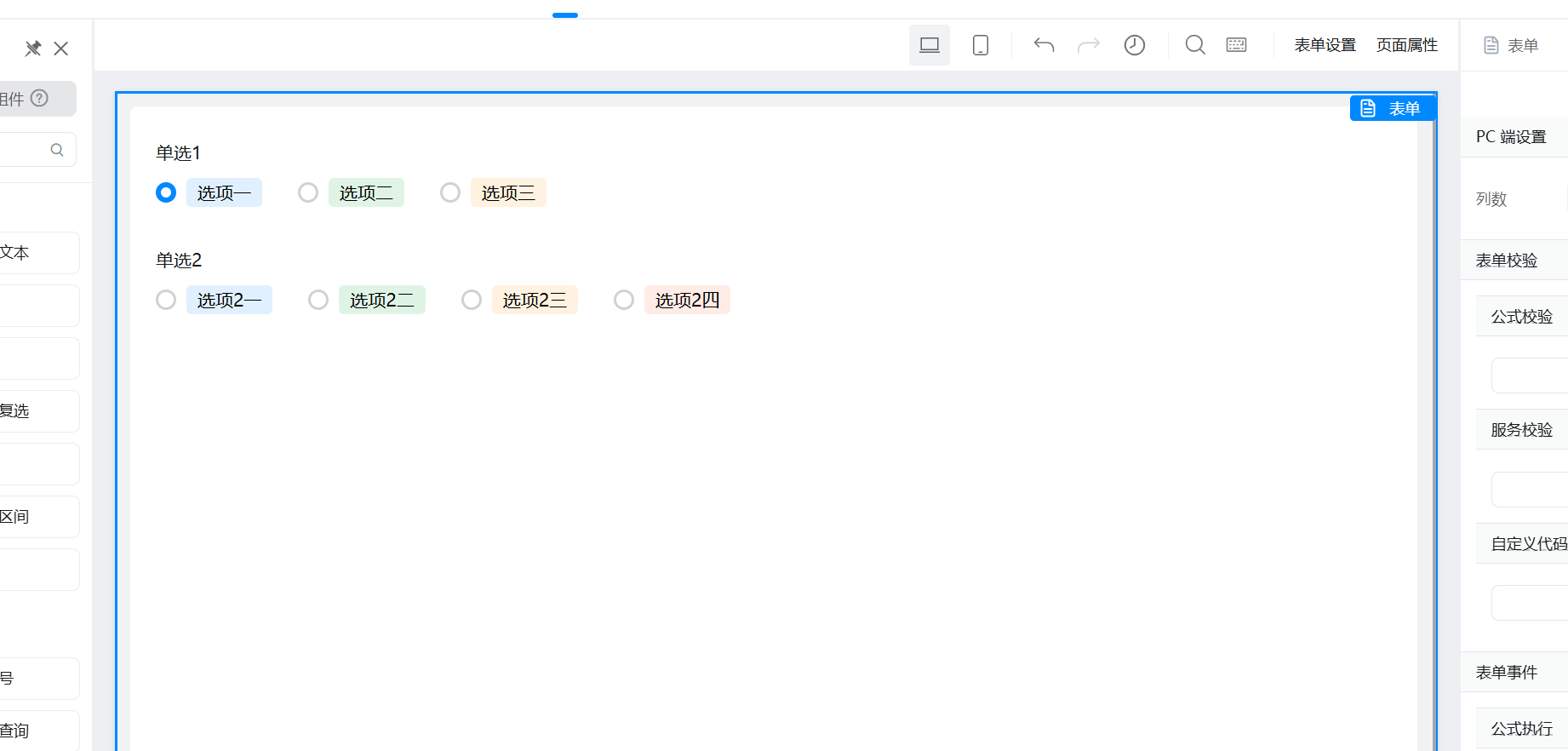Click the blue 选项2一 tag label
The image size is (1568, 751).
229,300
